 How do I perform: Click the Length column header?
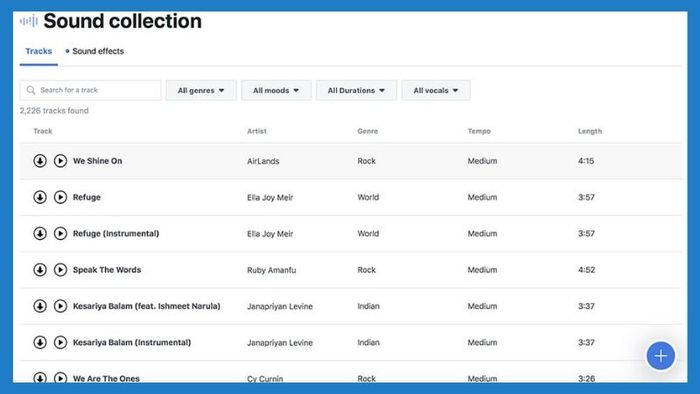590,131
